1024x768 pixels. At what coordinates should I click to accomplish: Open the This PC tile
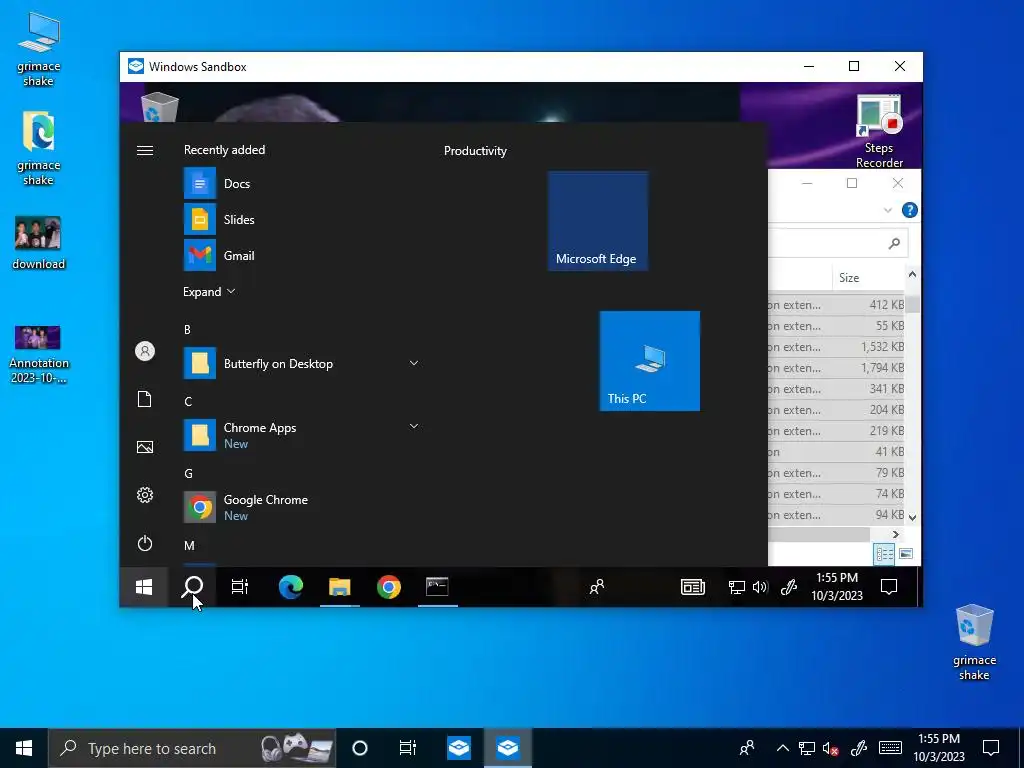pyautogui.click(x=650, y=360)
